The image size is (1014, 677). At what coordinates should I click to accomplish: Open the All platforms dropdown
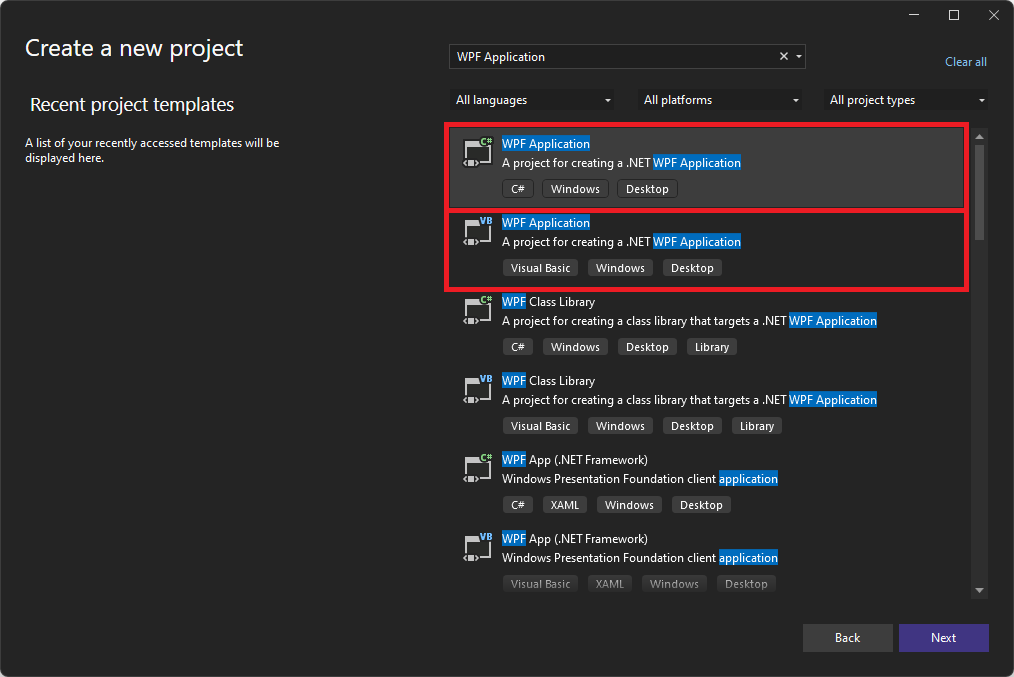(720, 100)
